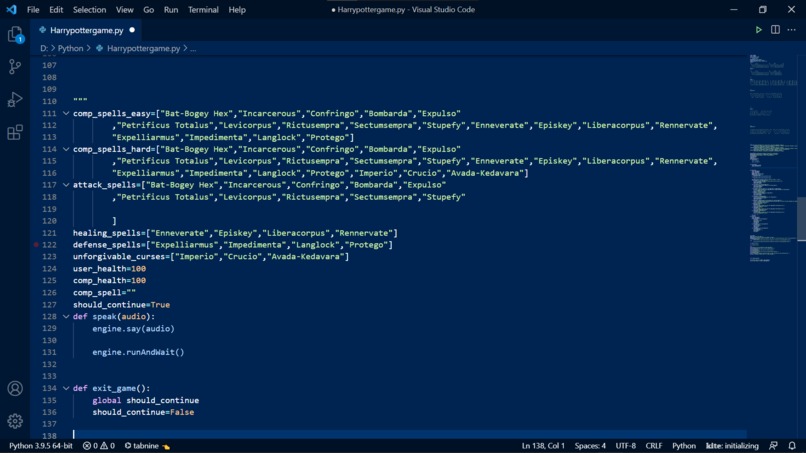
Task: Click the unforgivable_curses list line
Action: 211,257
